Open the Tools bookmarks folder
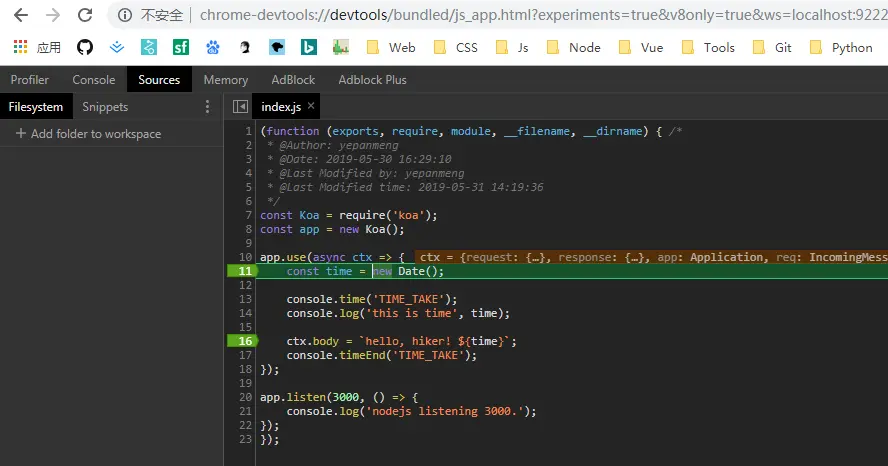The height and width of the screenshot is (466, 888). tap(708, 48)
